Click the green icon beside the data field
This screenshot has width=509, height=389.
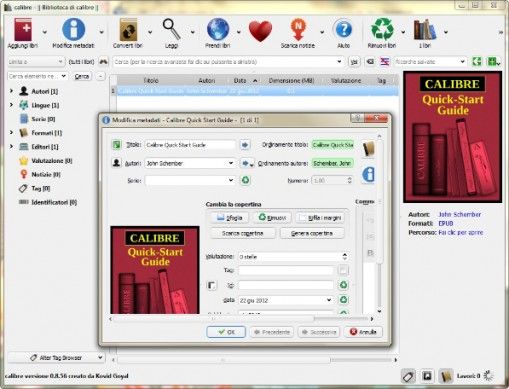[343, 300]
